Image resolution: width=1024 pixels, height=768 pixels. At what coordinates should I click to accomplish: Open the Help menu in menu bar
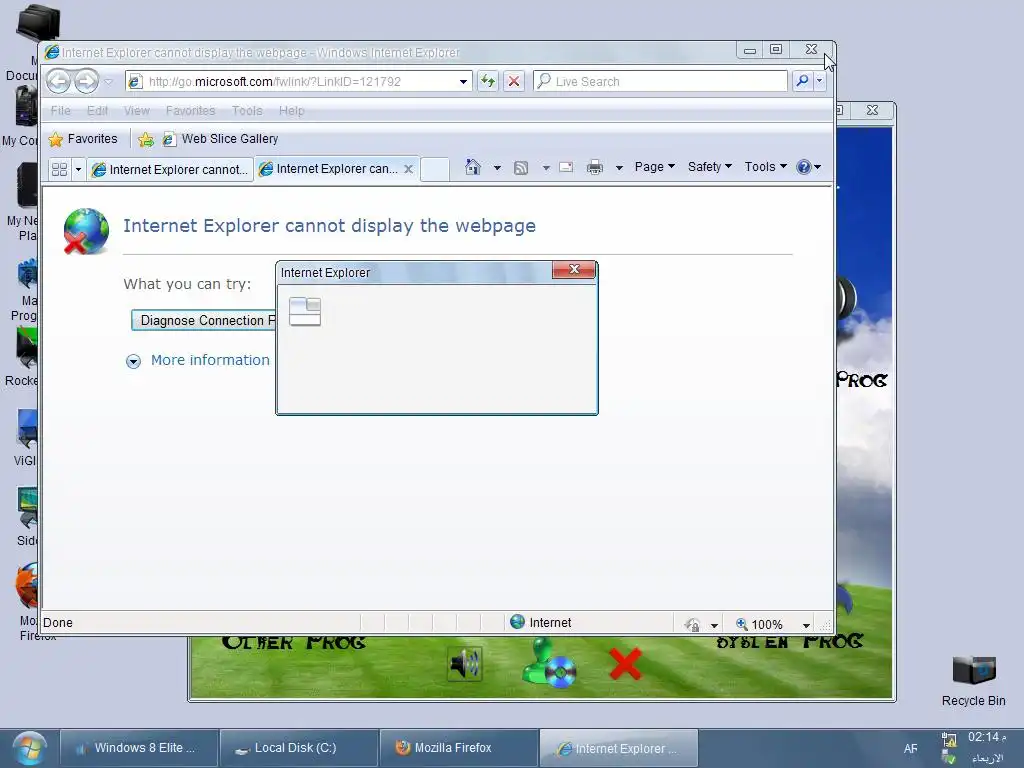291,111
